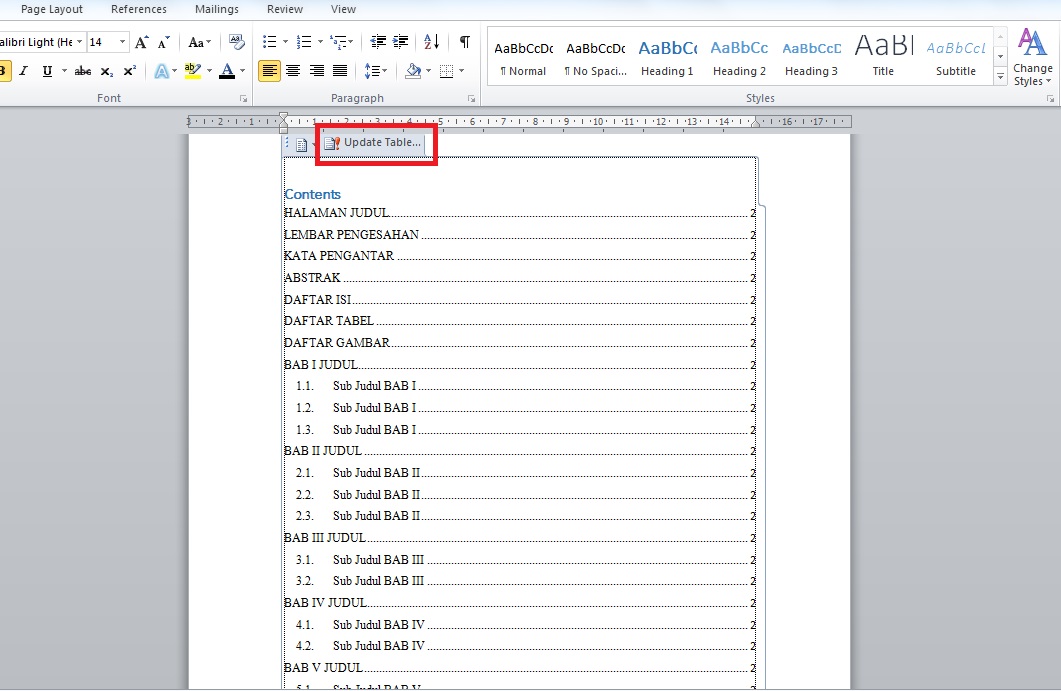Select Align Text Left
This screenshot has height=691, width=1061.
269,71
